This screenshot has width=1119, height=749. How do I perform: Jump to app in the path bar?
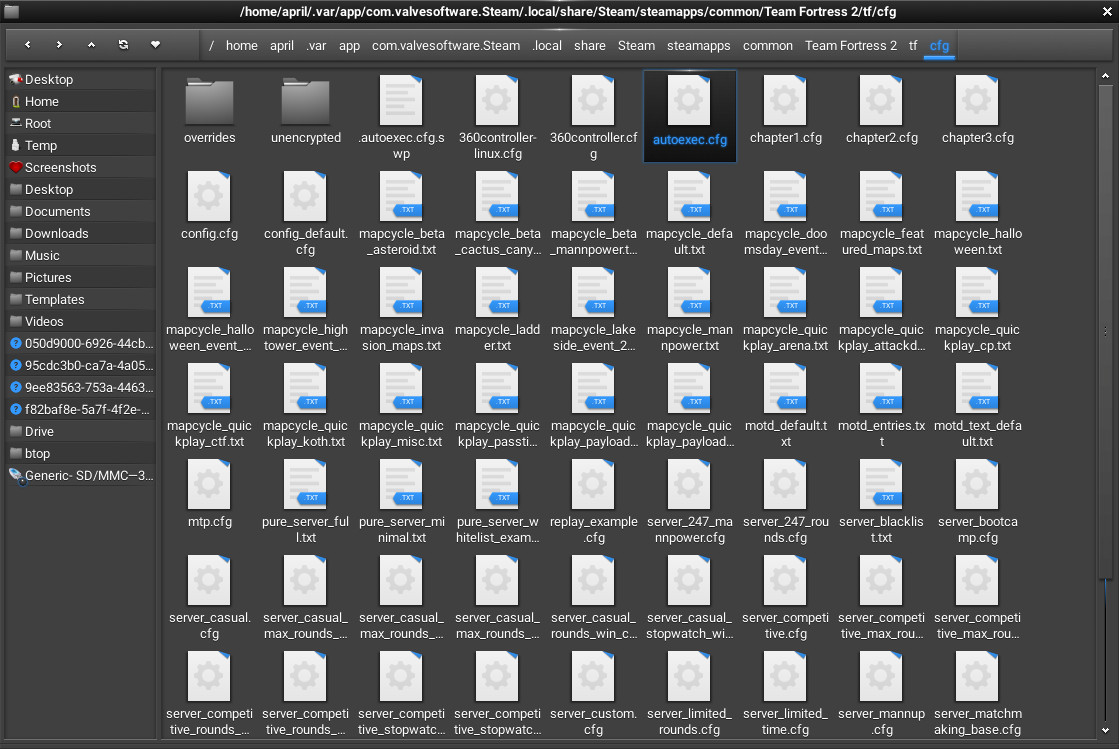(349, 46)
